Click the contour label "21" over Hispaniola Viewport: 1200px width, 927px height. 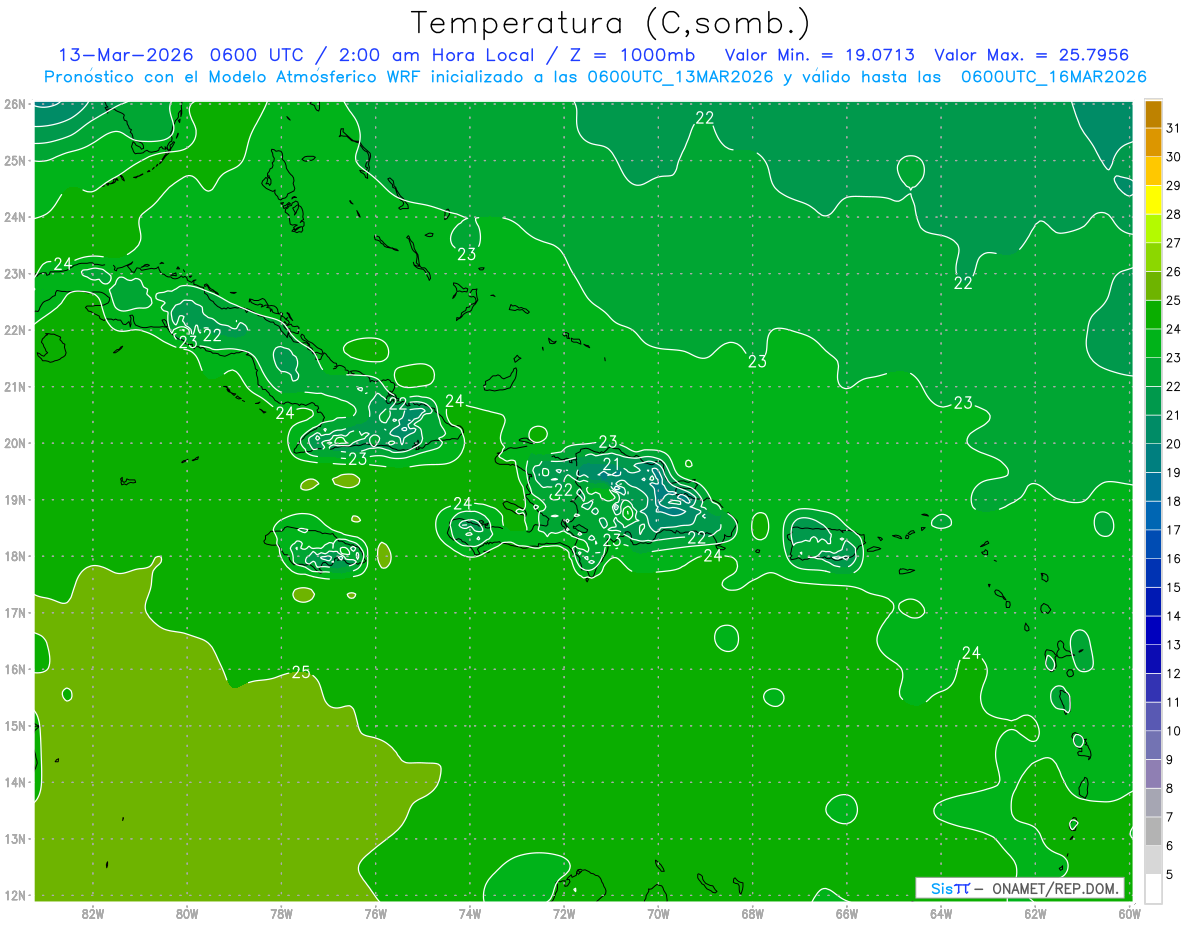click(x=612, y=464)
